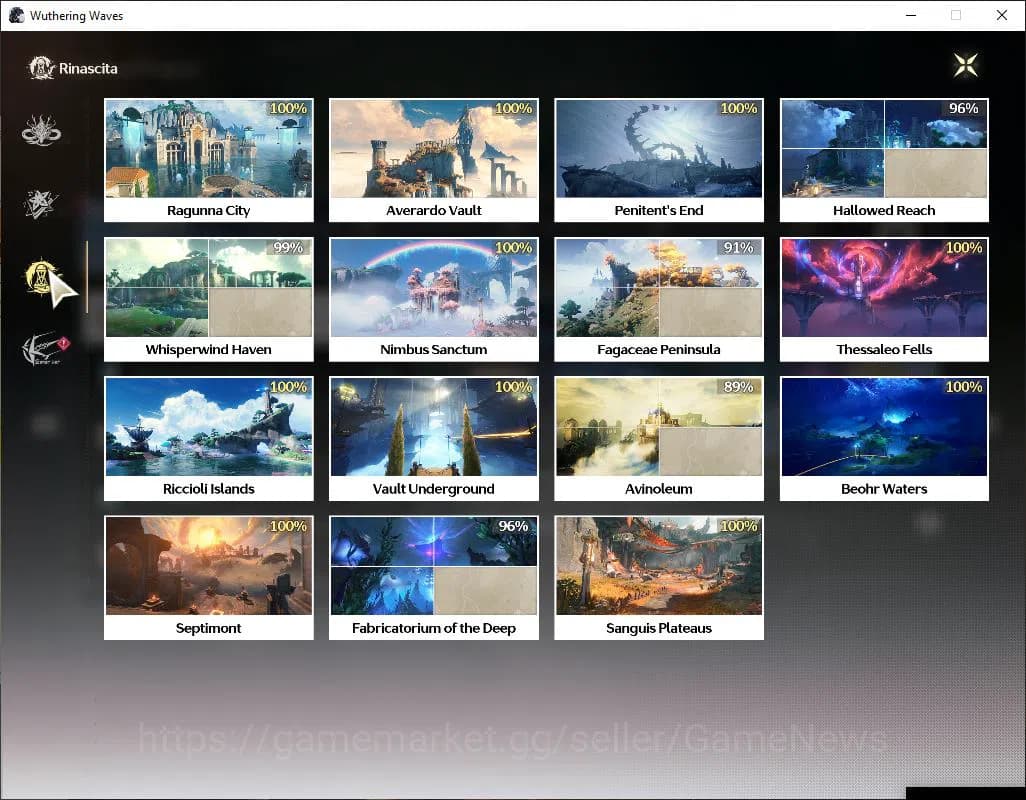Open the Nimbus Sanctum rainbow thumbnail
Image resolution: width=1026 pixels, height=800 pixels.
434,298
